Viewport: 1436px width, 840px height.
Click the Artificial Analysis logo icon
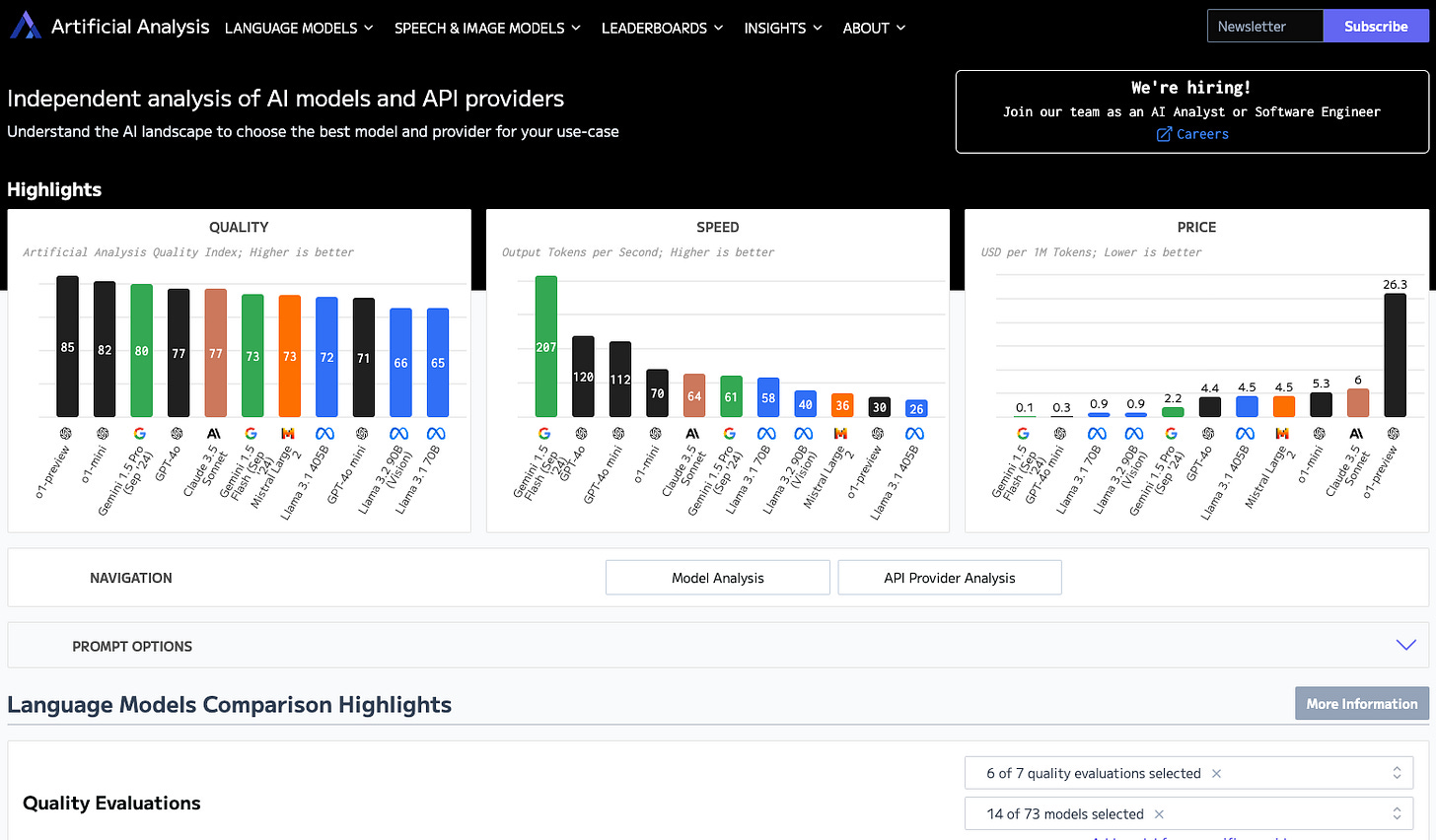pos(26,26)
